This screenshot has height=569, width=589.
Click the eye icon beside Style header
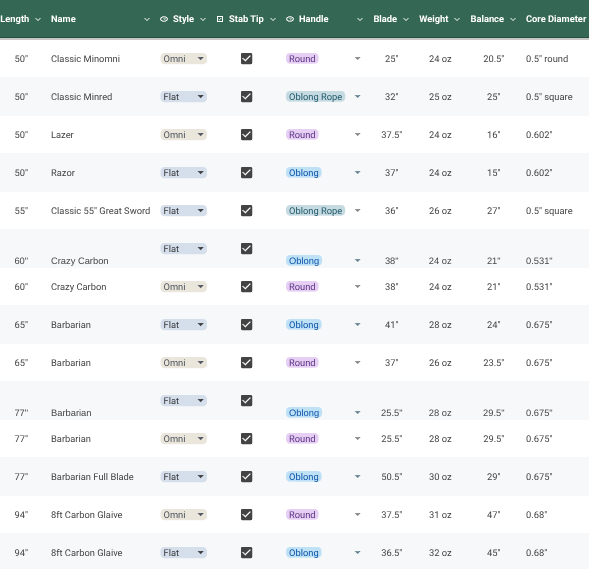(164, 19)
